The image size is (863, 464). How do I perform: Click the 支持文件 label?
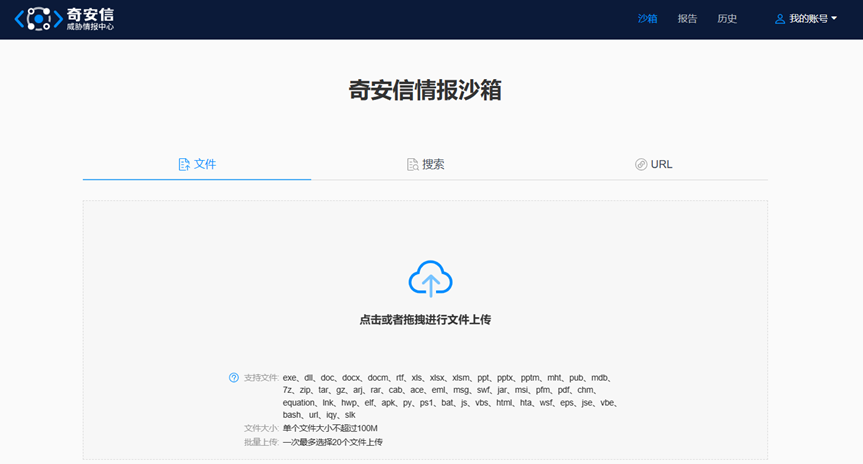pos(261,378)
